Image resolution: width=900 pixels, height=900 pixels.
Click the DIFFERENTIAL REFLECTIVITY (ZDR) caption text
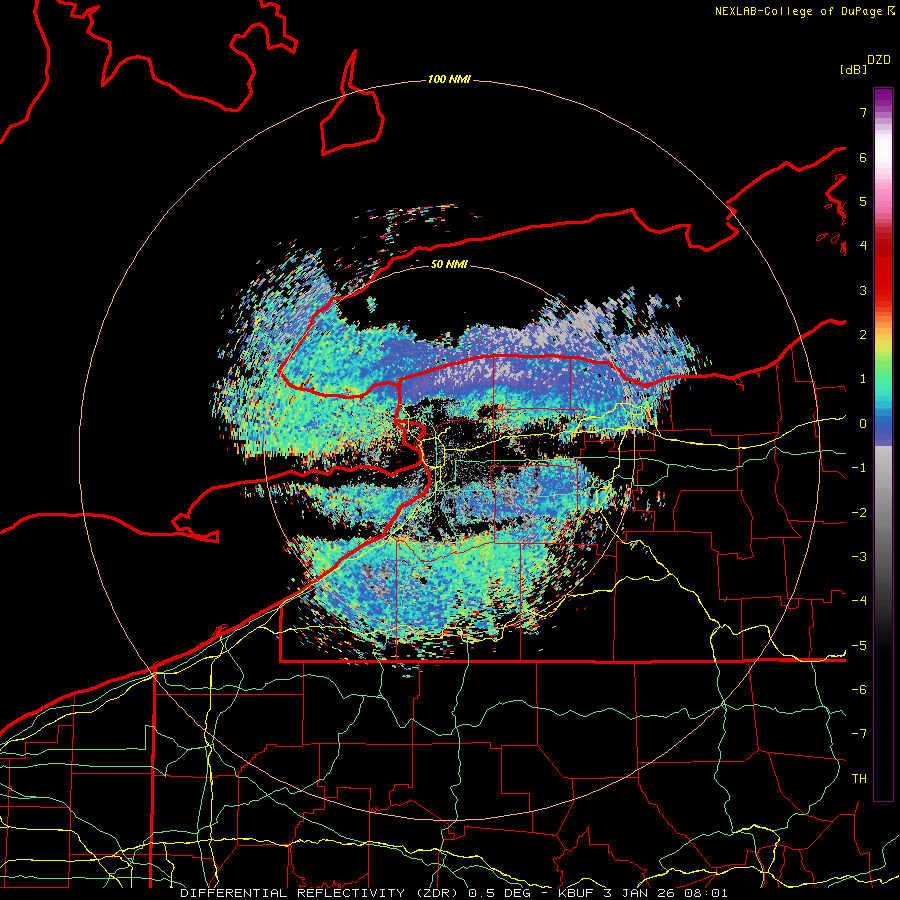[321, 893]
